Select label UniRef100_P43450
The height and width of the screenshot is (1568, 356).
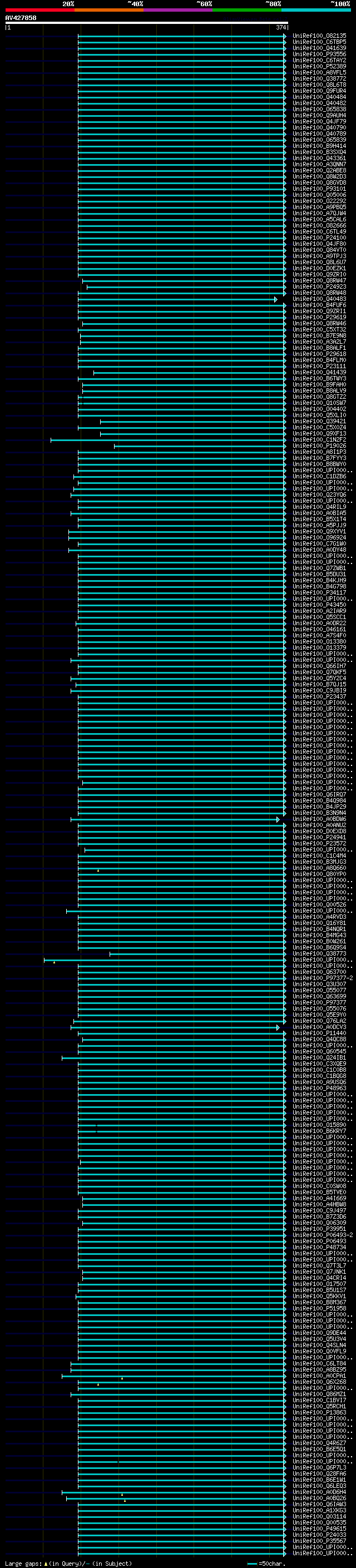pyautogui.click(x=319, y=605)
